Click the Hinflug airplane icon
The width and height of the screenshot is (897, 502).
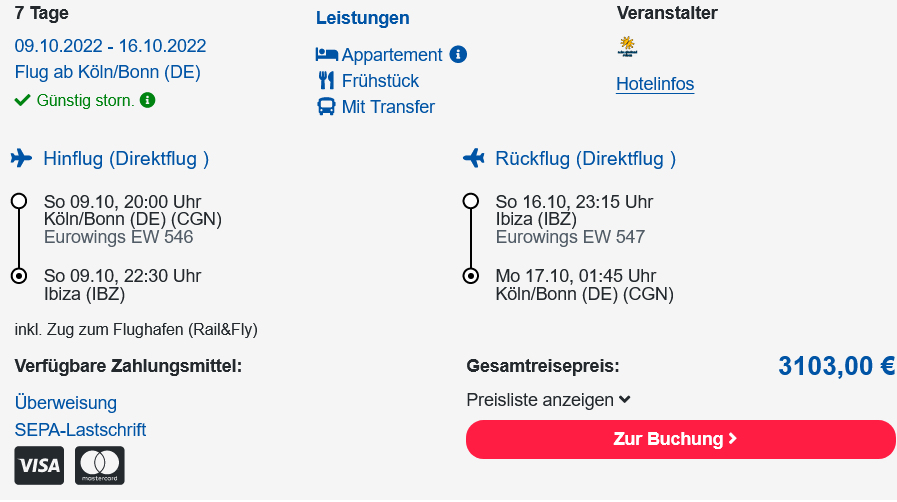(21, 158)
